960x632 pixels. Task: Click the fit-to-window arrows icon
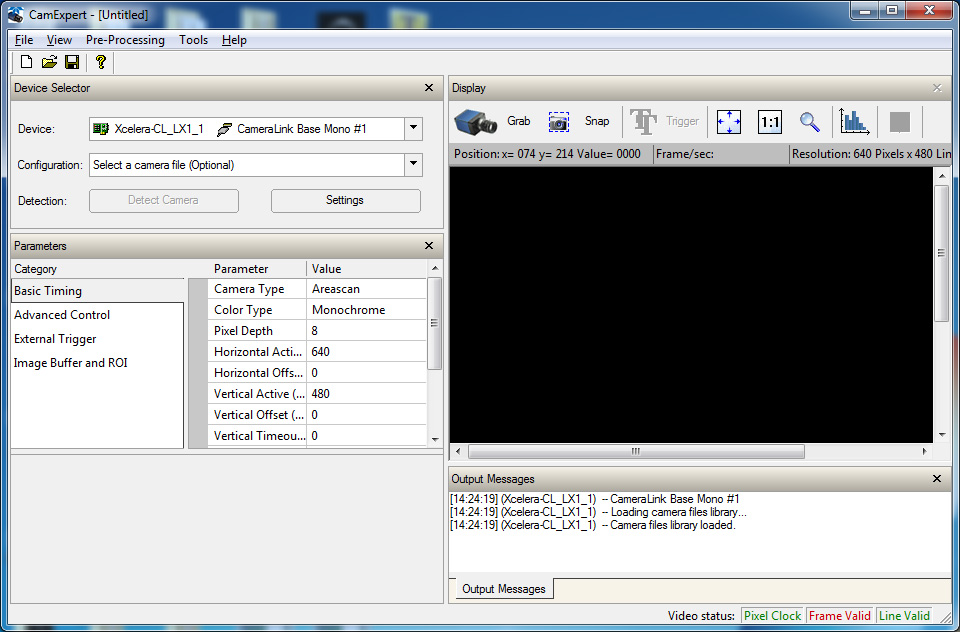[729, 122]
